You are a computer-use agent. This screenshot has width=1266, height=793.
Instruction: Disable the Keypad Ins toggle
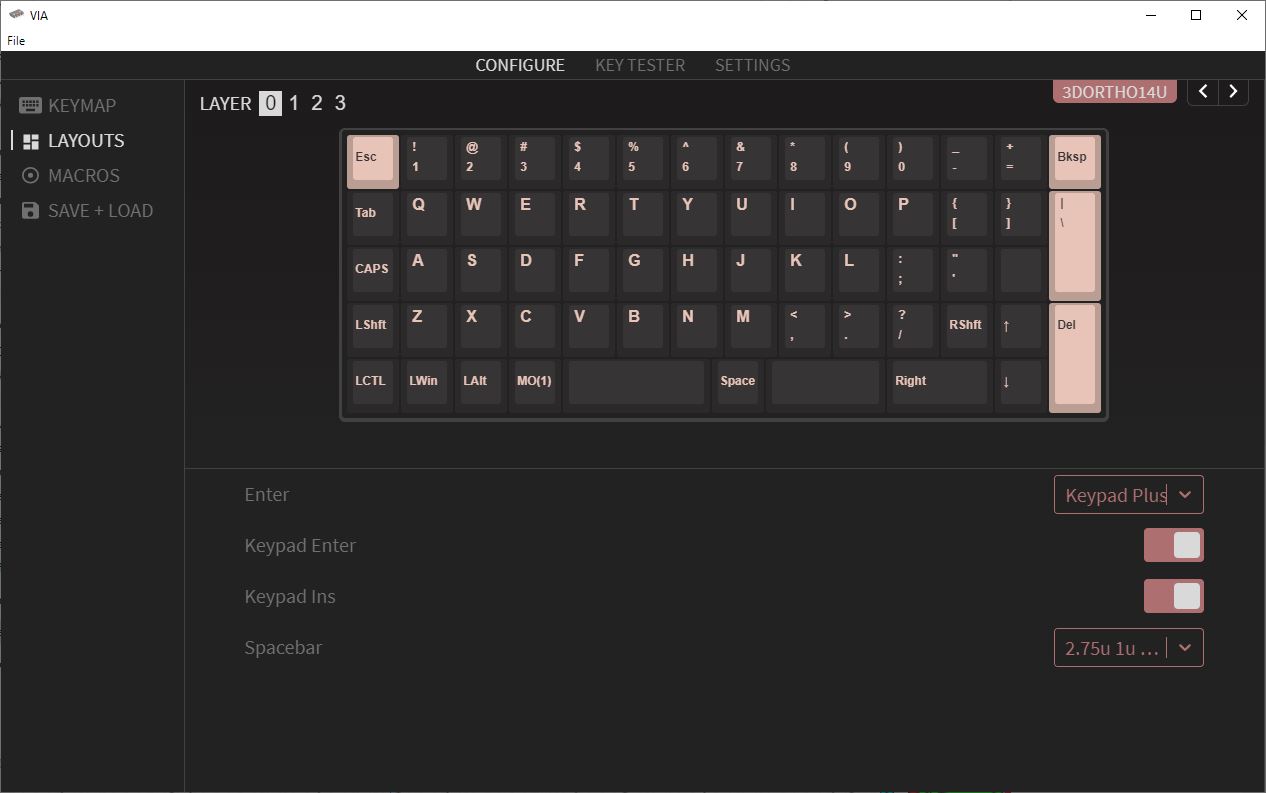pyautogui.click(x=1173, y=596)
